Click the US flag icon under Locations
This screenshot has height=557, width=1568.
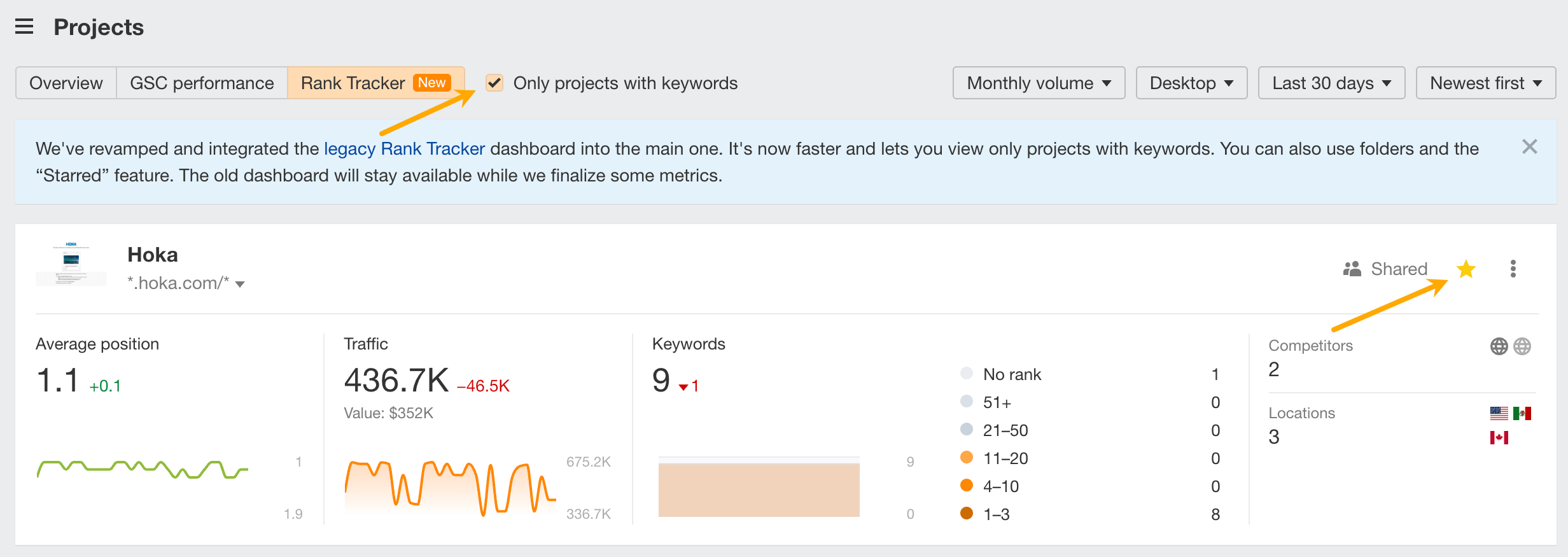[1499, 412]
